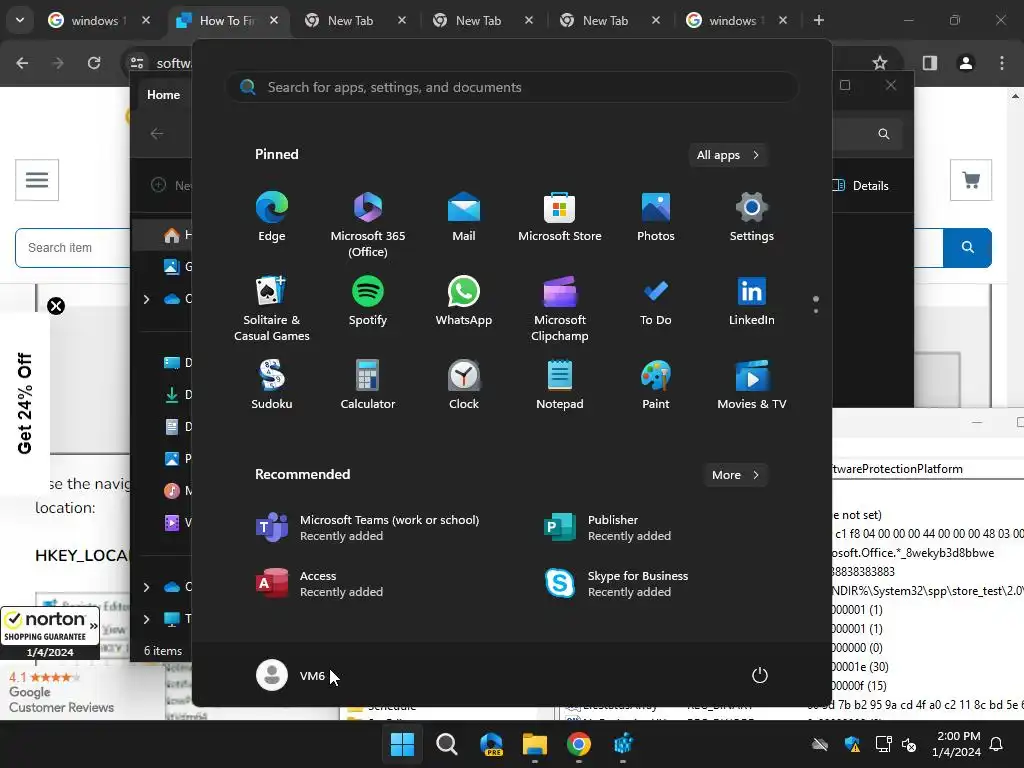Close the Get 24% Off promo
The width and height of the screenshot is (1024, 768).
pos(56,306)
